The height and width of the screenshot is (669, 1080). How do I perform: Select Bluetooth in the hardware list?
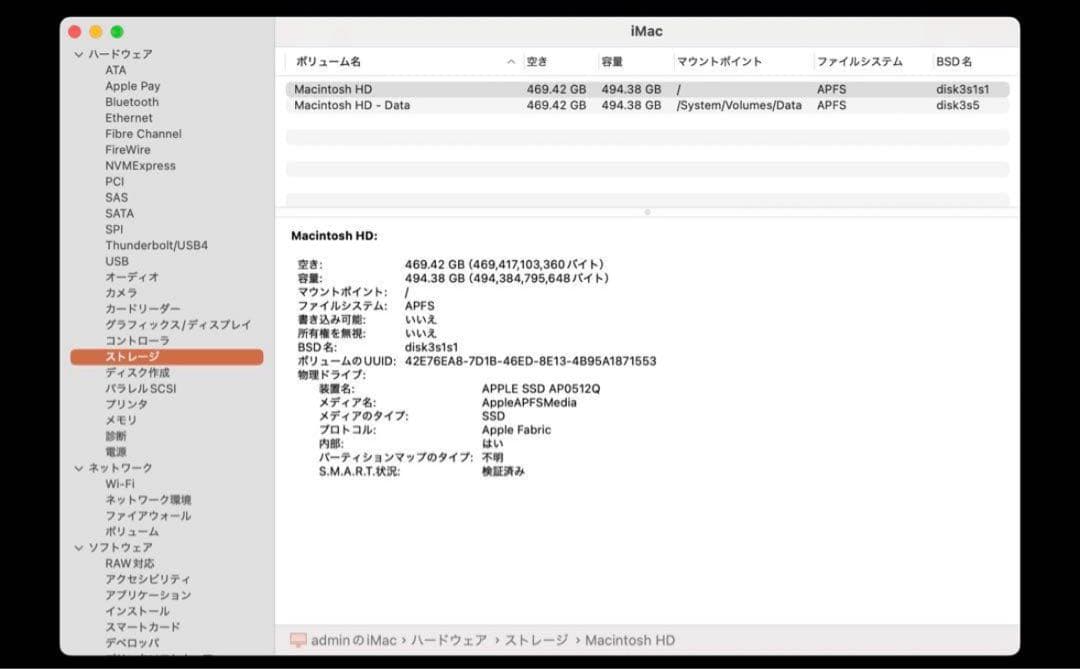point(131,102)
